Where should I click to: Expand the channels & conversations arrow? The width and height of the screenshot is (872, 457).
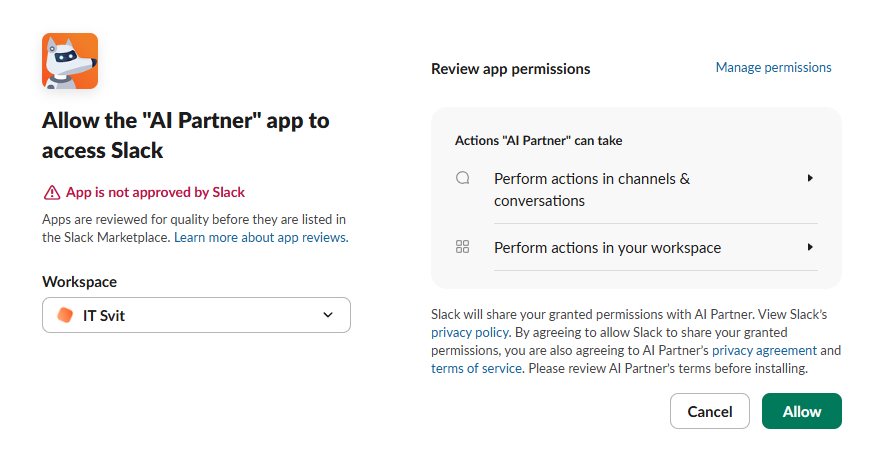pyautogui.click(x=810, y=178)
